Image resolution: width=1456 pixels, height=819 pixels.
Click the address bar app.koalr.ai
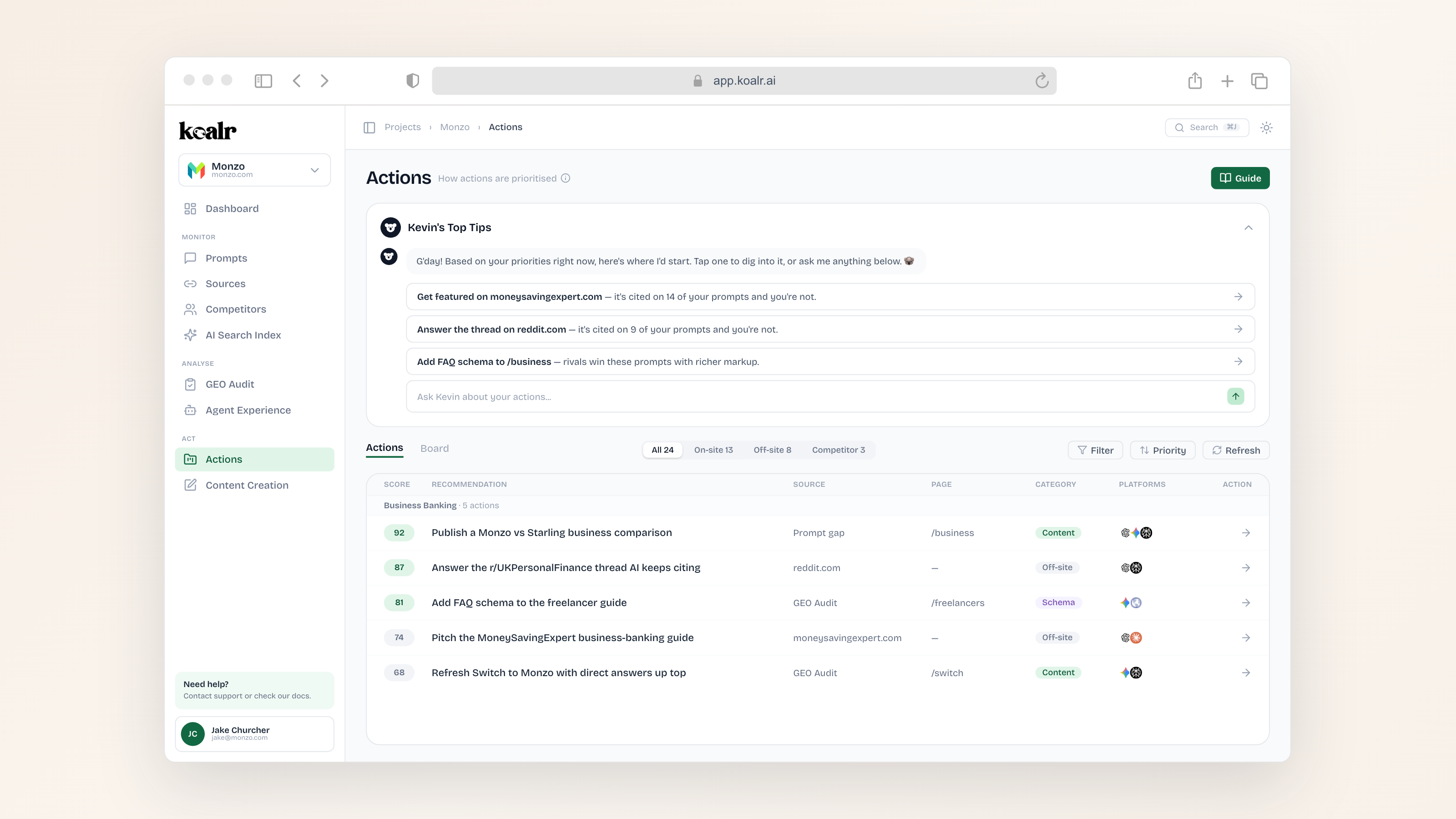tap(744, 81)
